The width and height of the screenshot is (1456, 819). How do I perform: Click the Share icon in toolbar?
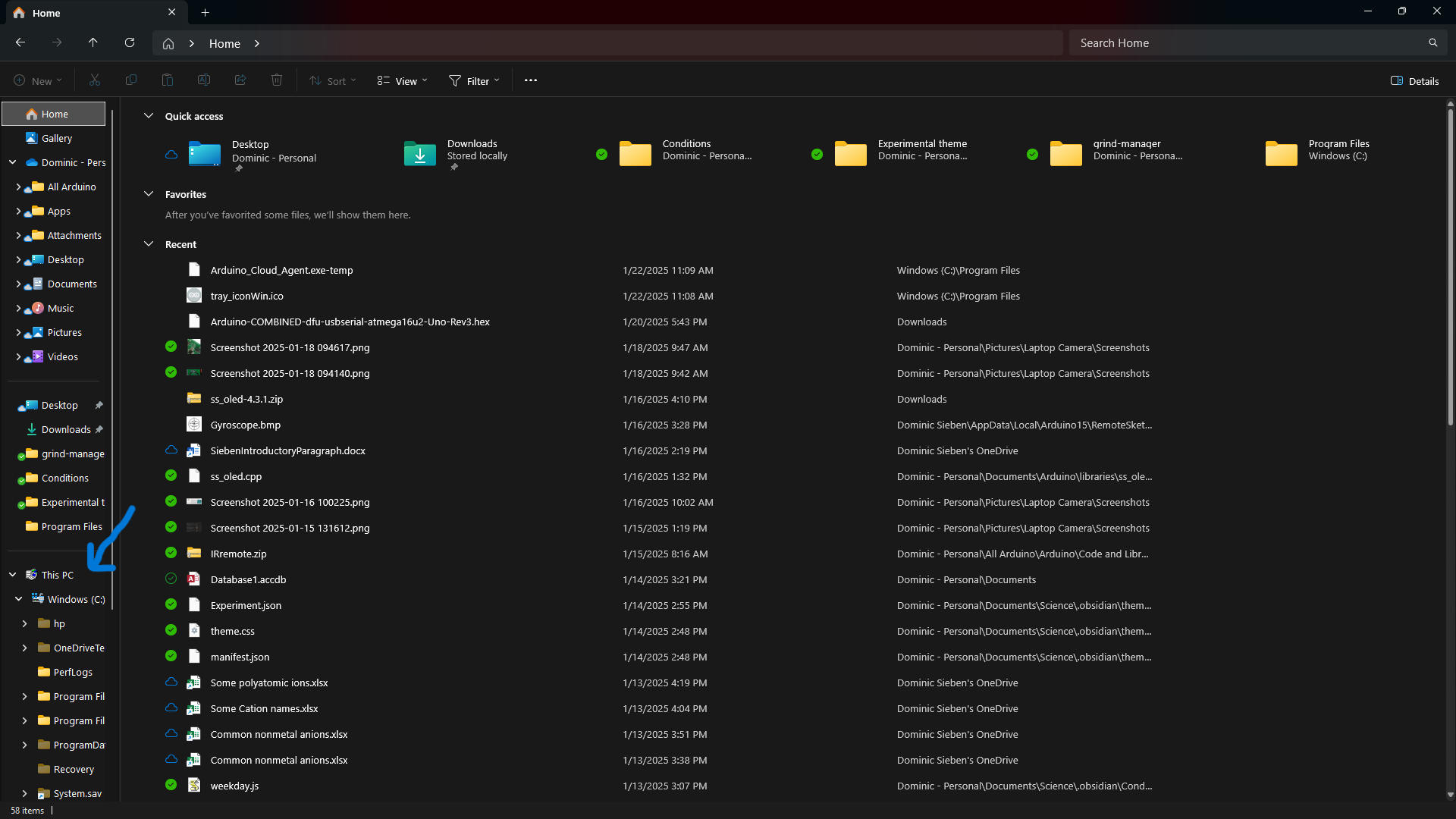coord(240,80)
